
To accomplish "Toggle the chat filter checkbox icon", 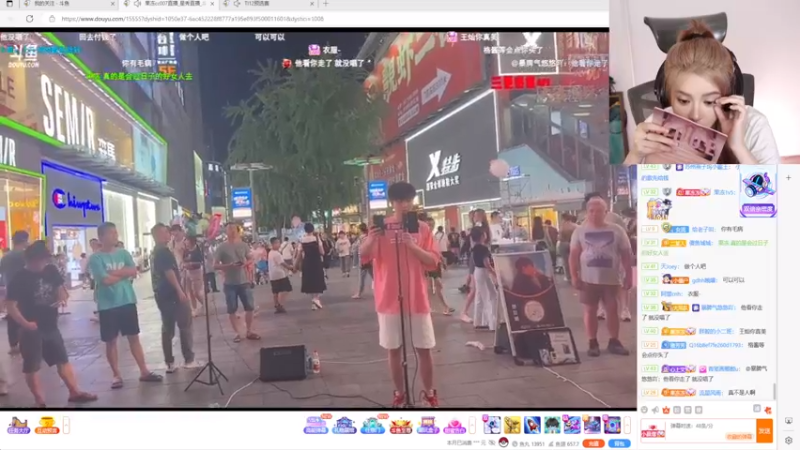I will click(757, 409).
